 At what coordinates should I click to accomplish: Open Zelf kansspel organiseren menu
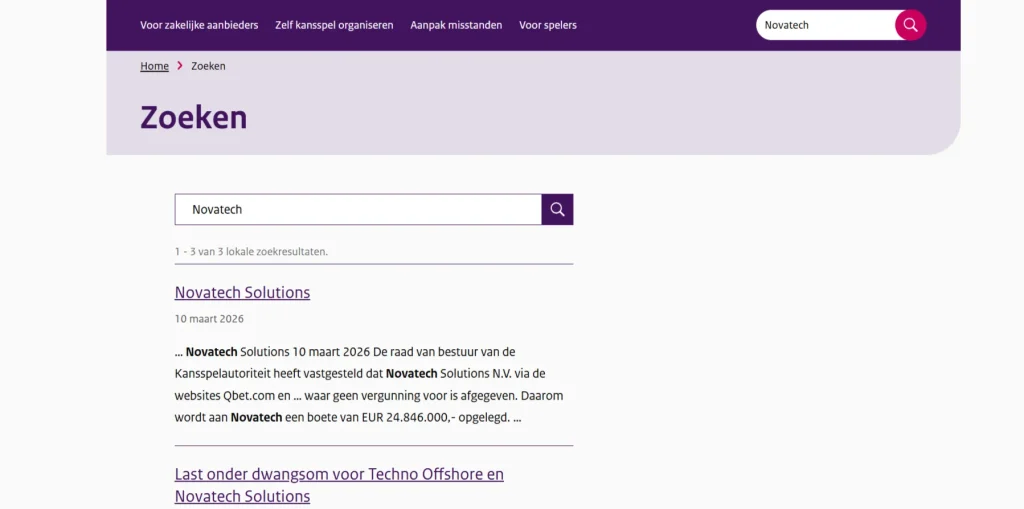click(334, 25)
